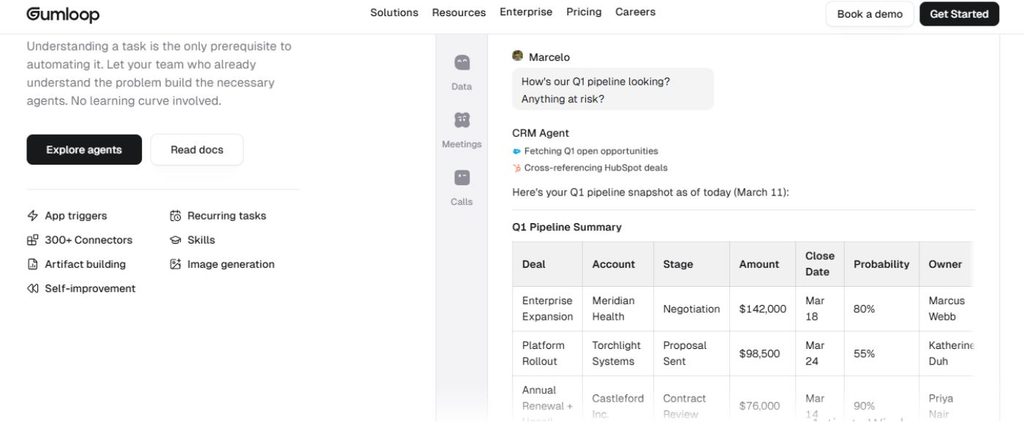Click the Calls sidebar label
1024x439 pixels.
[x=462, y=201]
